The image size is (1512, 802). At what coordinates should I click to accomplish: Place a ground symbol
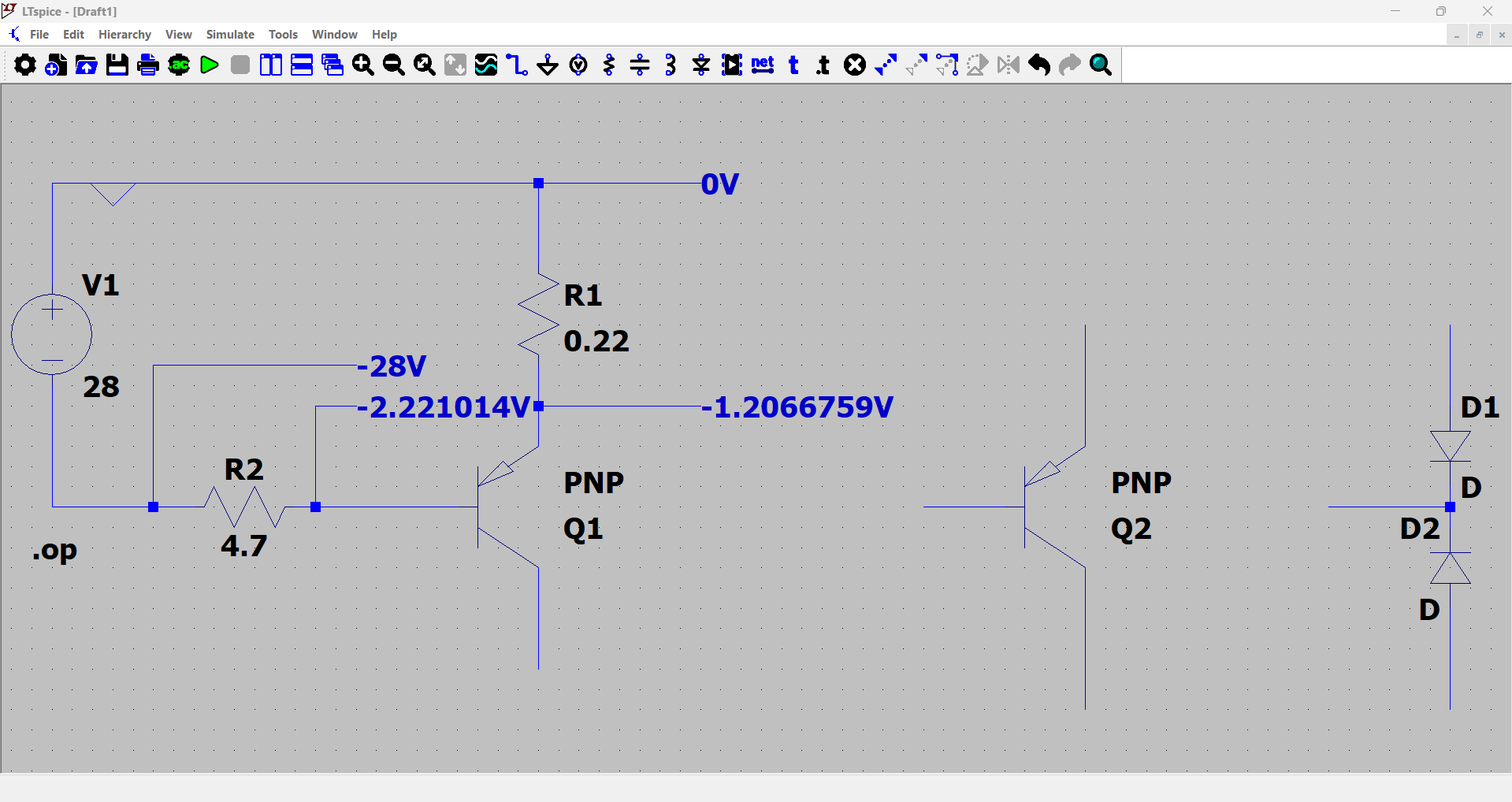pos(548,65)
